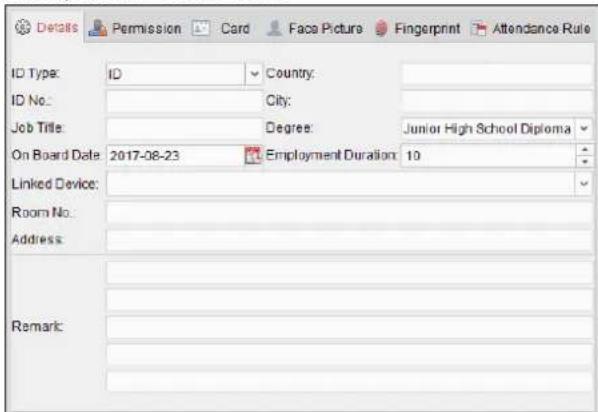Click the Room No. input field

click(349, 212)
